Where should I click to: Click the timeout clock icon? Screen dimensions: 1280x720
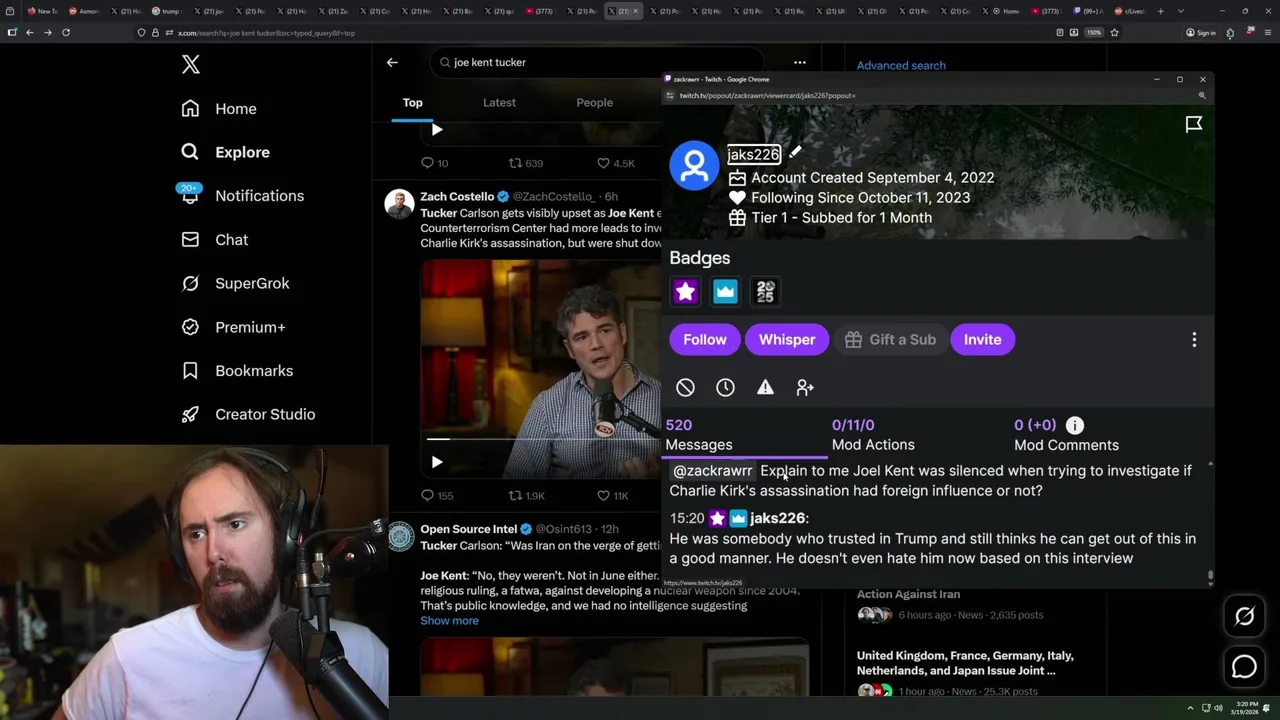pos(725,388)
